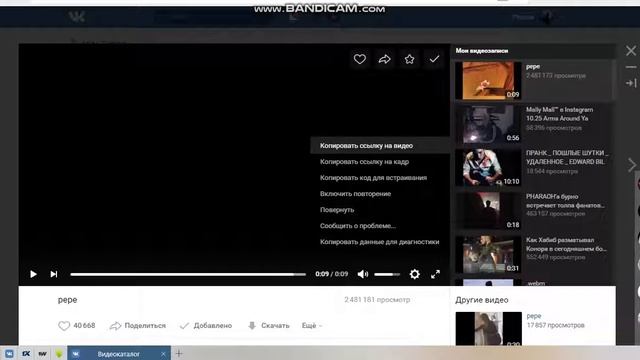Toggle the Добавлено checkmark button
The height and width of the screenshot is (360, 640).
pyautogui.click(x=206, y=325)
